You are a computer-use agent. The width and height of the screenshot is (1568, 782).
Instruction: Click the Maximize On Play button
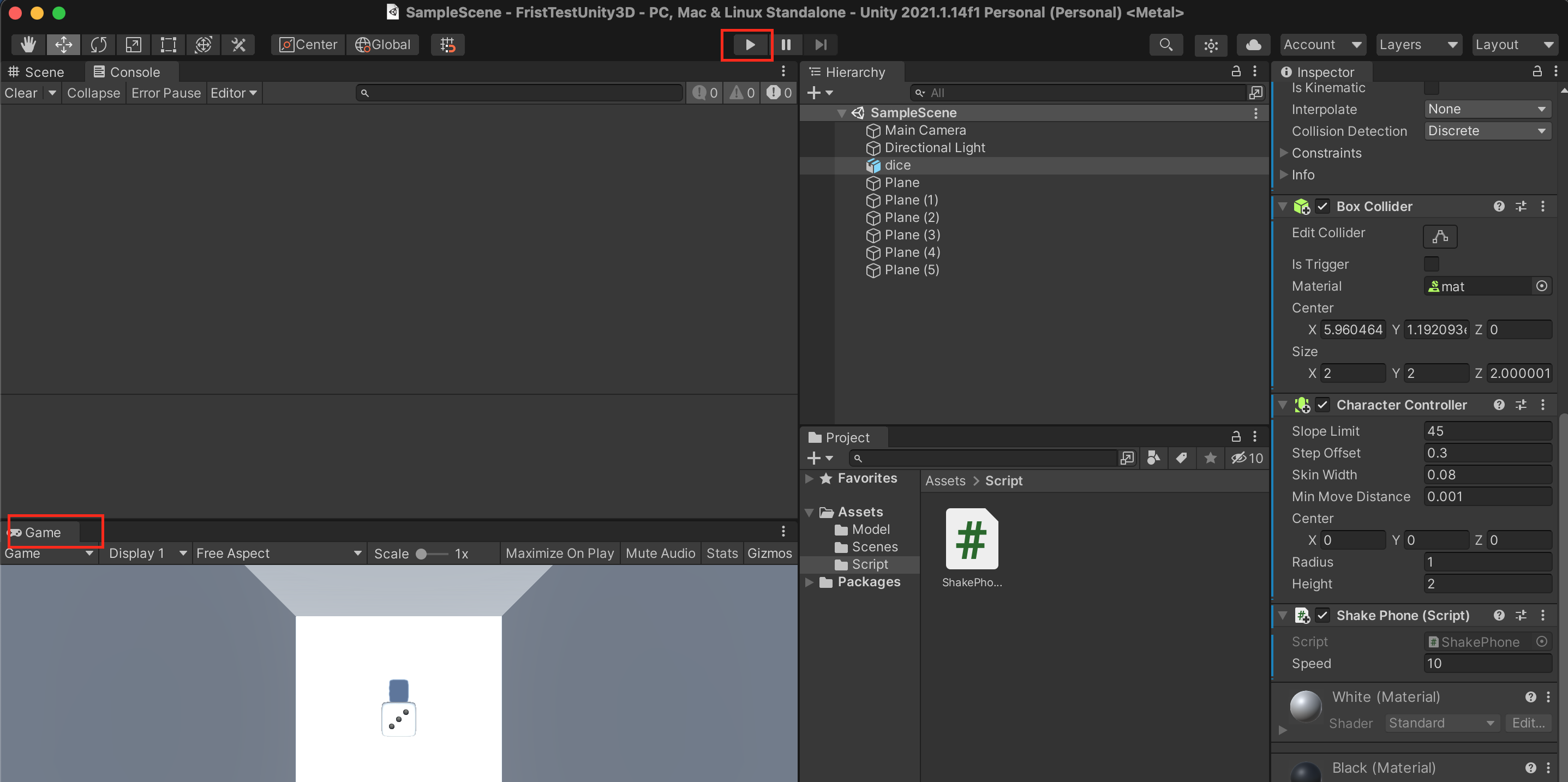[x=559, y=553]
